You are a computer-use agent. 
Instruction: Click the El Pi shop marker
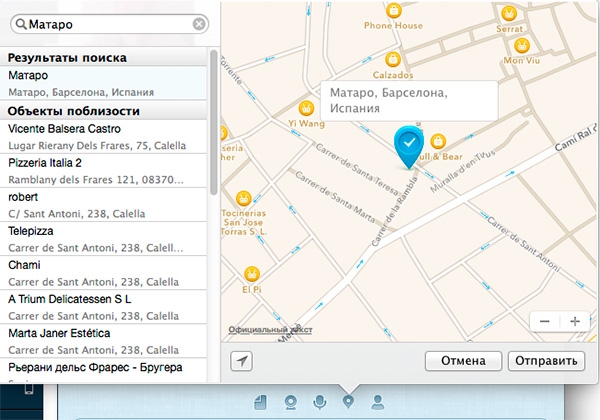click(x=253, y=272)
